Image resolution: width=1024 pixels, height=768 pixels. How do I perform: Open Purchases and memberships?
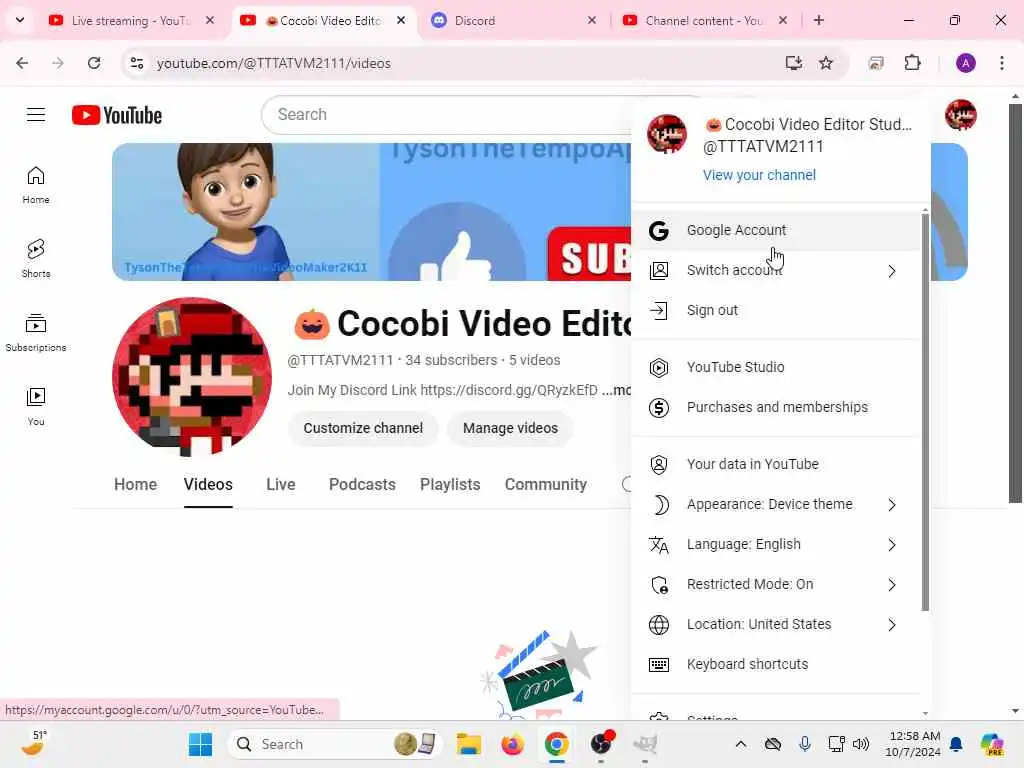click(776, 408)
